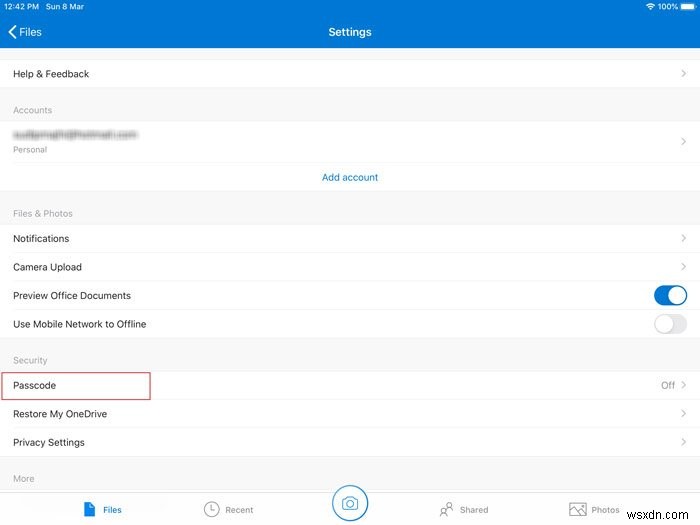Image resolution: width=700 pixels, height=525 pixels.
Task: Tap the Add account link
Action: tap(350, 177)
